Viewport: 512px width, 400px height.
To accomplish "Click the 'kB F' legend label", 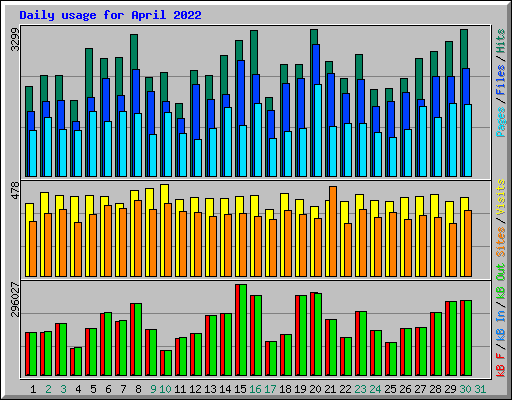I will coord(501,365).
